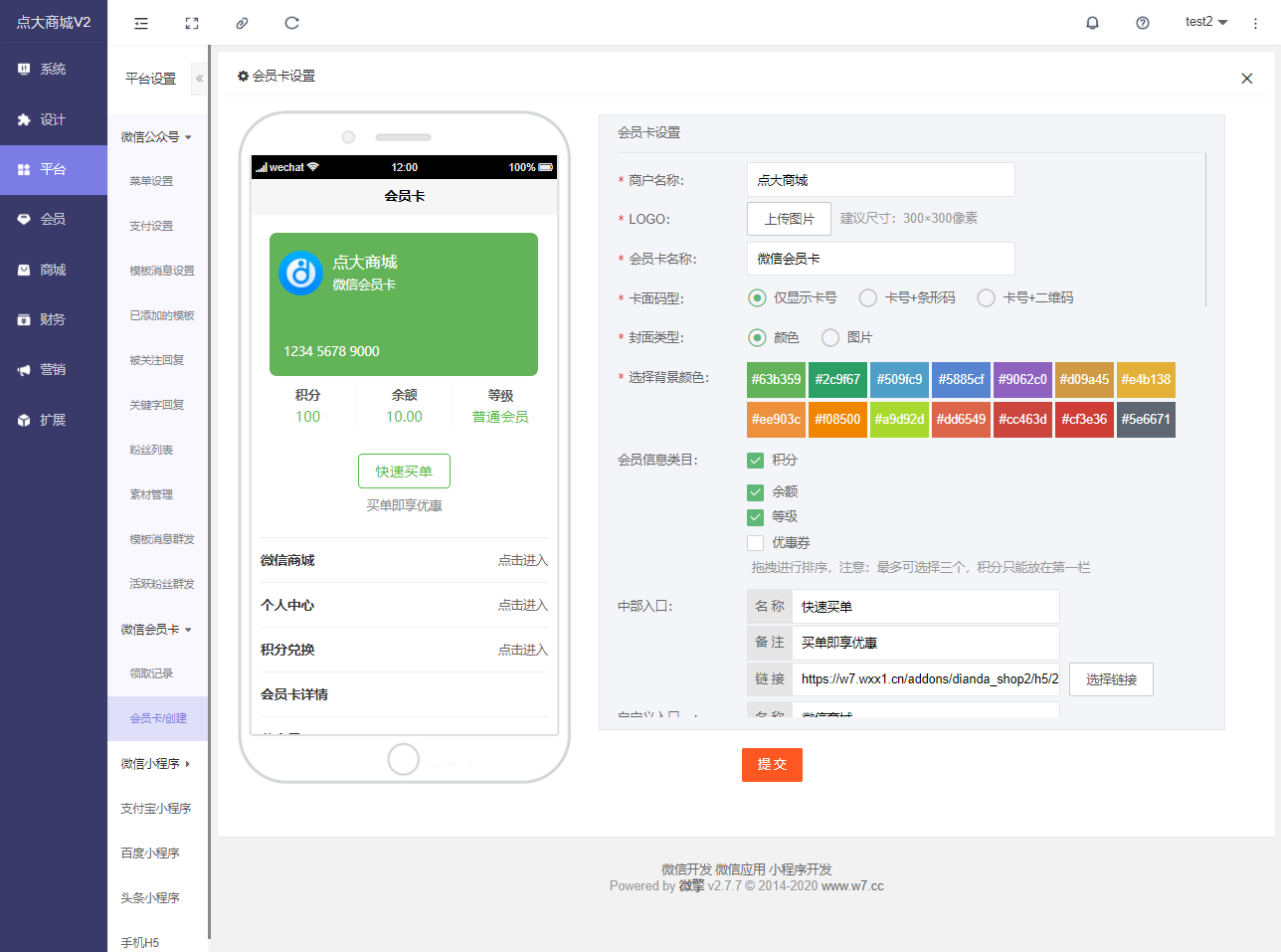
Task: Open 粉丝列表 menu item
Action: [151, 450]
